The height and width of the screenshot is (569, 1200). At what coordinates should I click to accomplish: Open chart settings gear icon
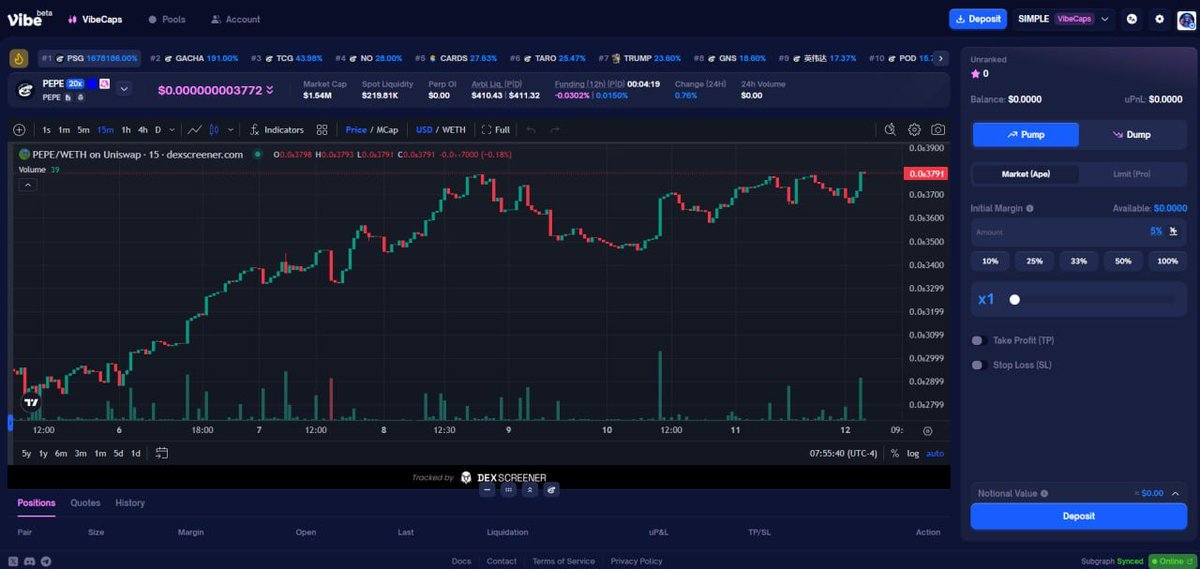click(x=914, y=130)
